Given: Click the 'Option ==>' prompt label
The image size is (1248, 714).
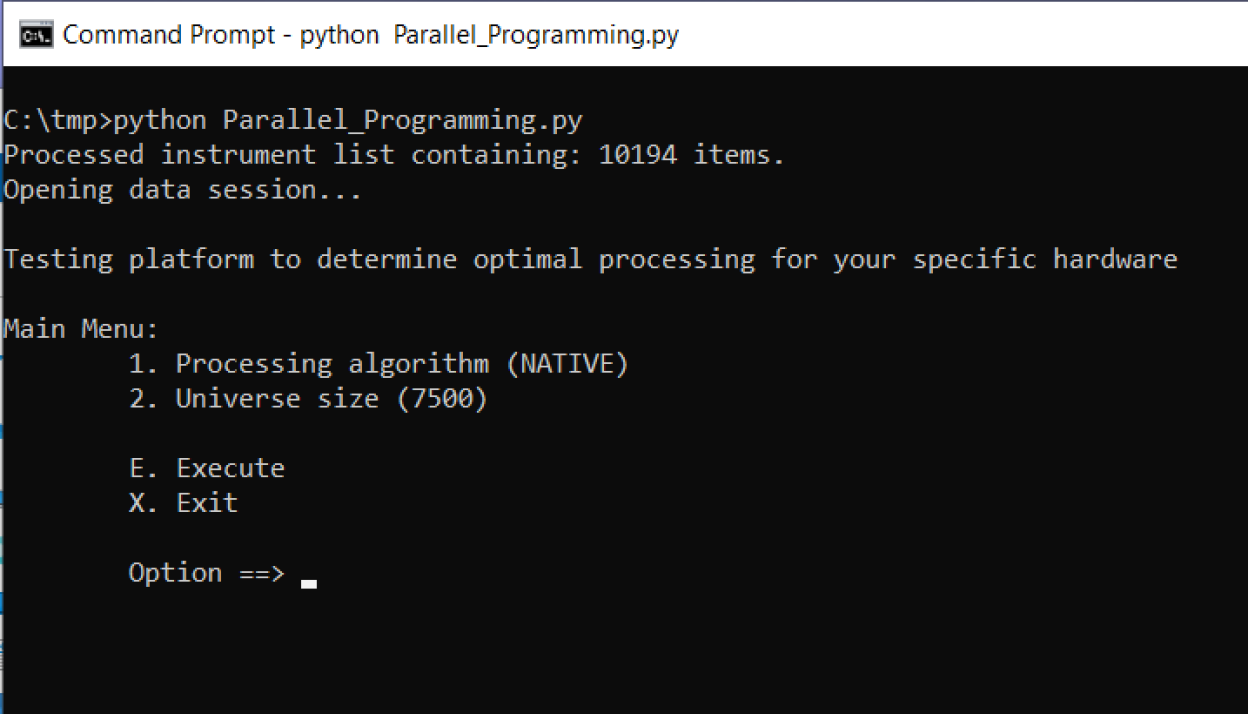Looking at the screenshot, I should point(206,573).
